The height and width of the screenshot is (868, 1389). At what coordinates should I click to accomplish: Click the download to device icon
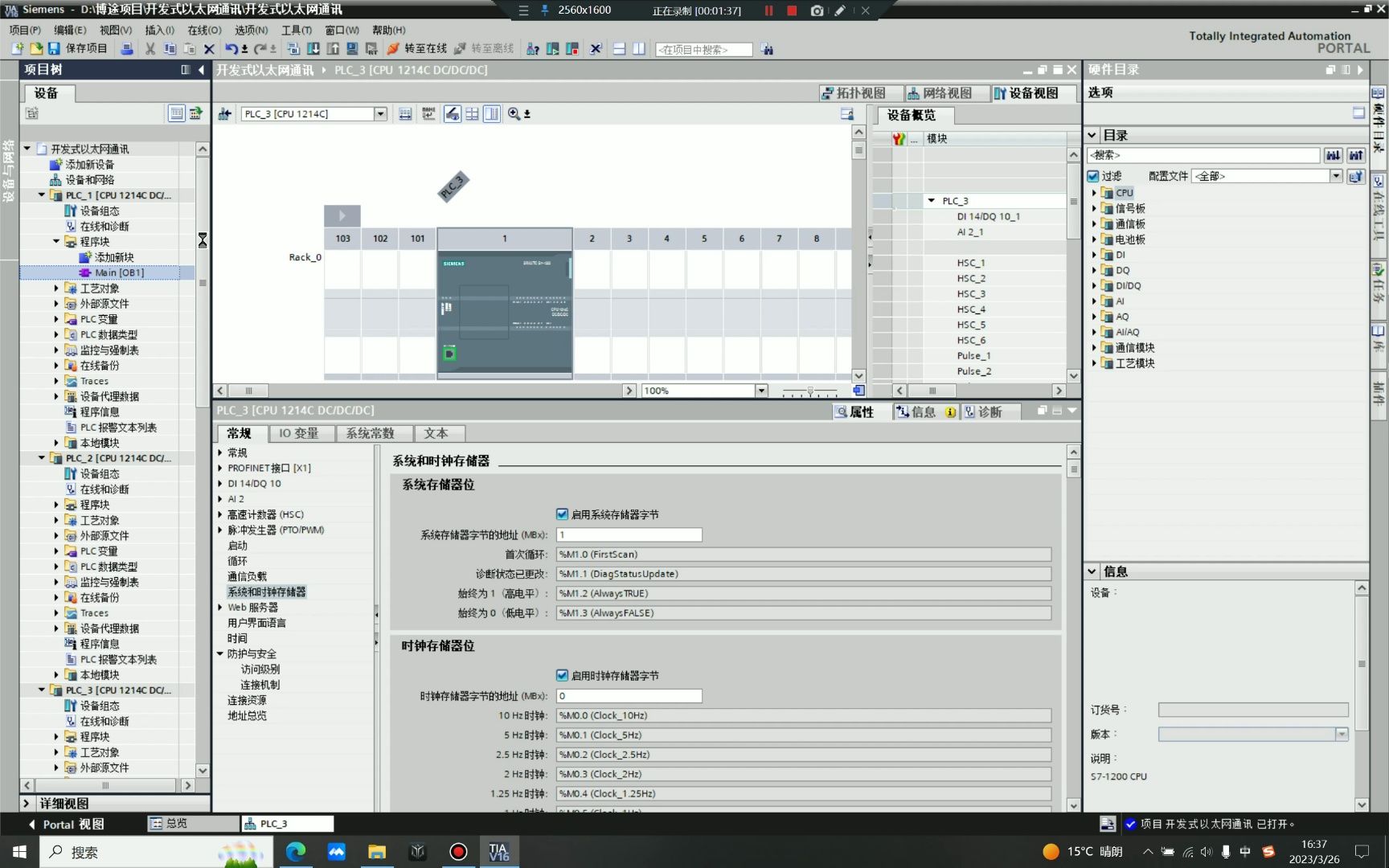pyautogui.click(x=313, y=49)
